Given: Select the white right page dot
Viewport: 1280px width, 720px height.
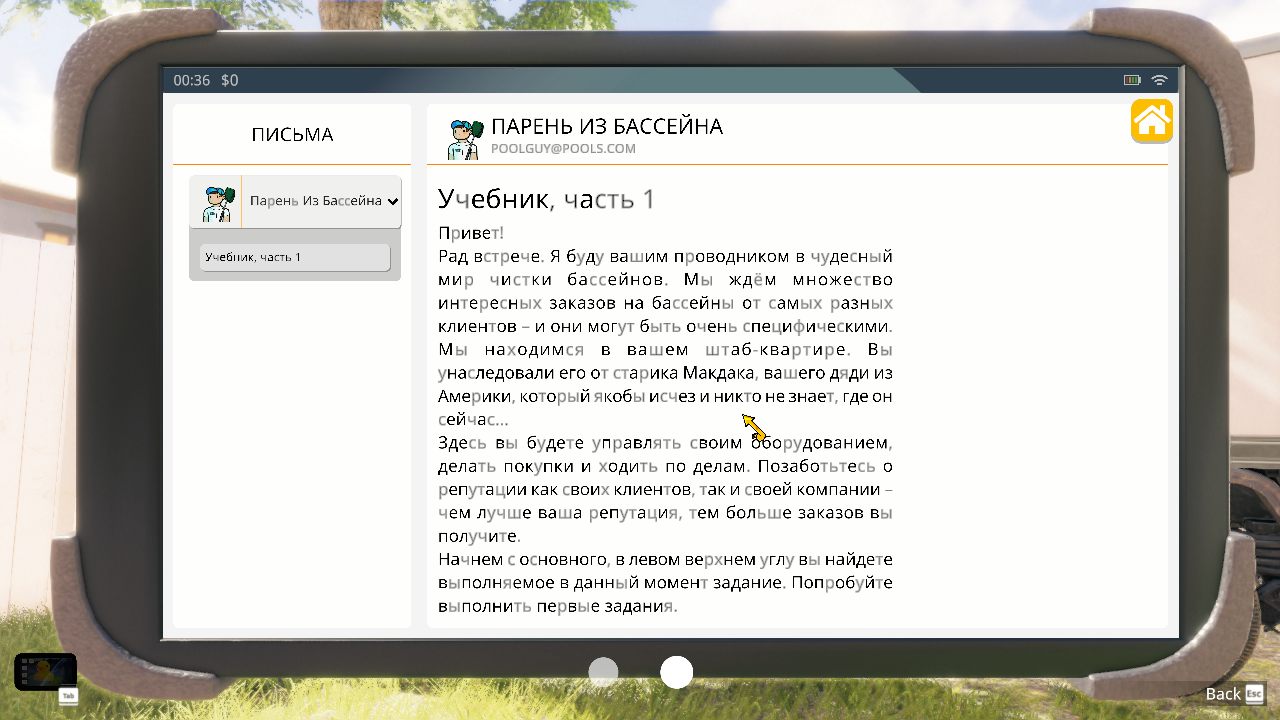Looking at the screenshot, I should click(677, 672).
